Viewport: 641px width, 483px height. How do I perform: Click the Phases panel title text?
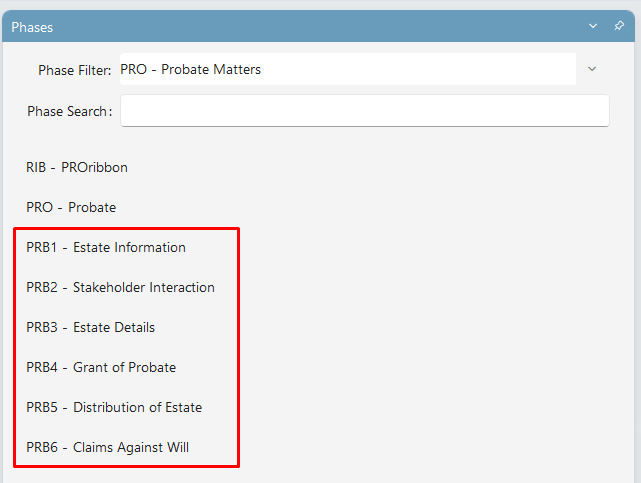tap(32, 27)
